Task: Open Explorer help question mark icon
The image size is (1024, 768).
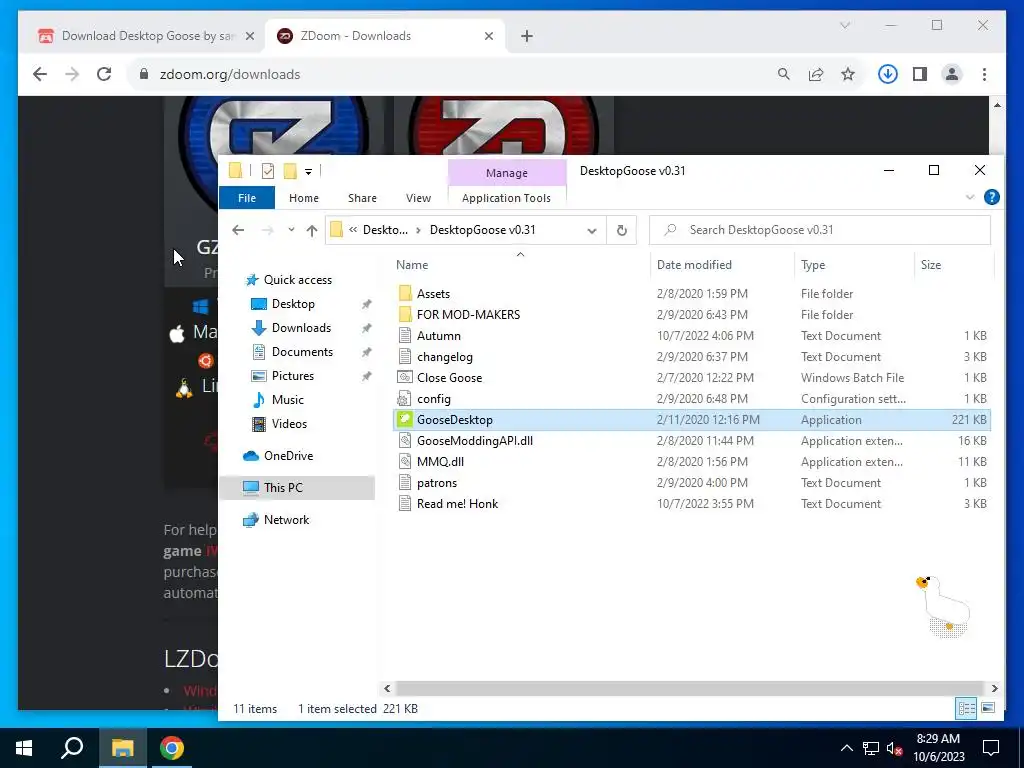Action: (991, 197)
